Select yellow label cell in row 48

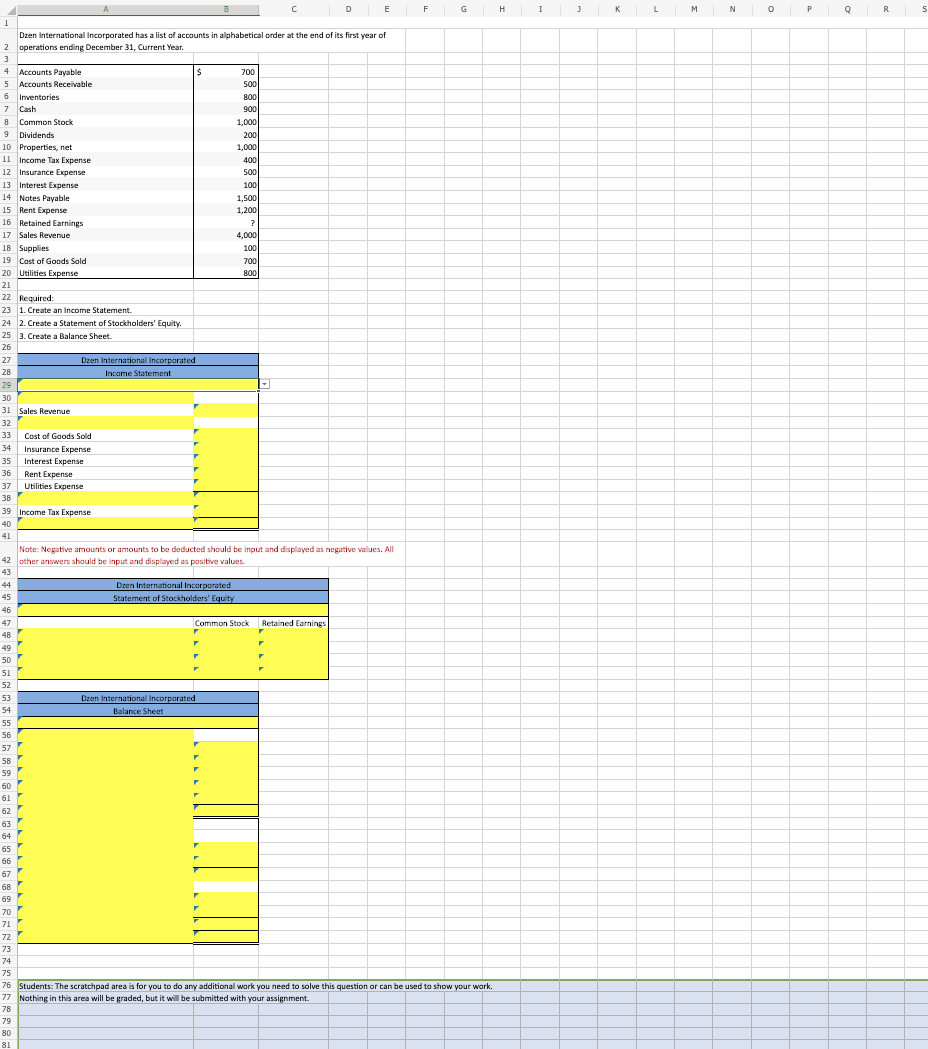coord(105,635)
